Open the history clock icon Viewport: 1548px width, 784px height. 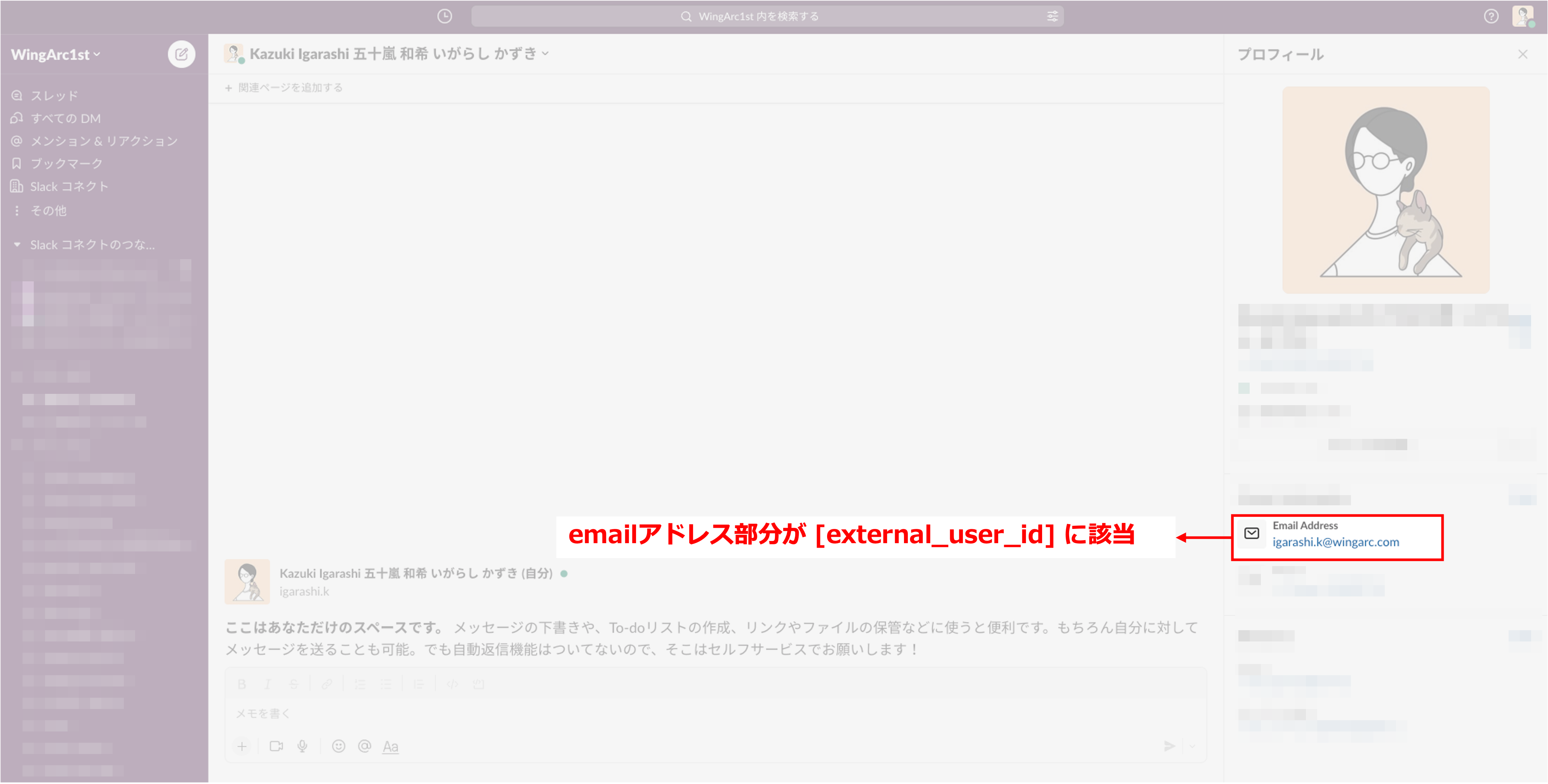[445, 16]
